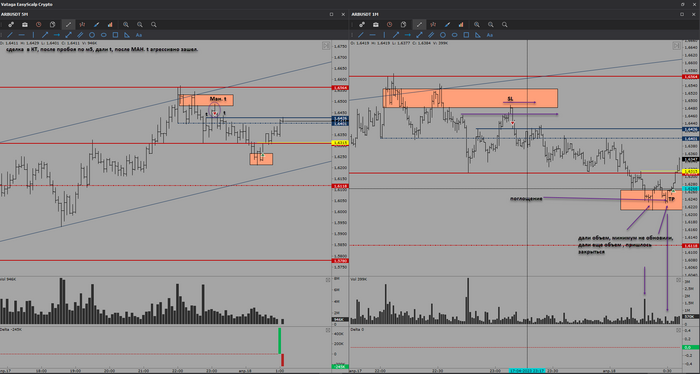Select the double-ended arrow tool in ARBUSDT 1M panel

pos(419,35)
